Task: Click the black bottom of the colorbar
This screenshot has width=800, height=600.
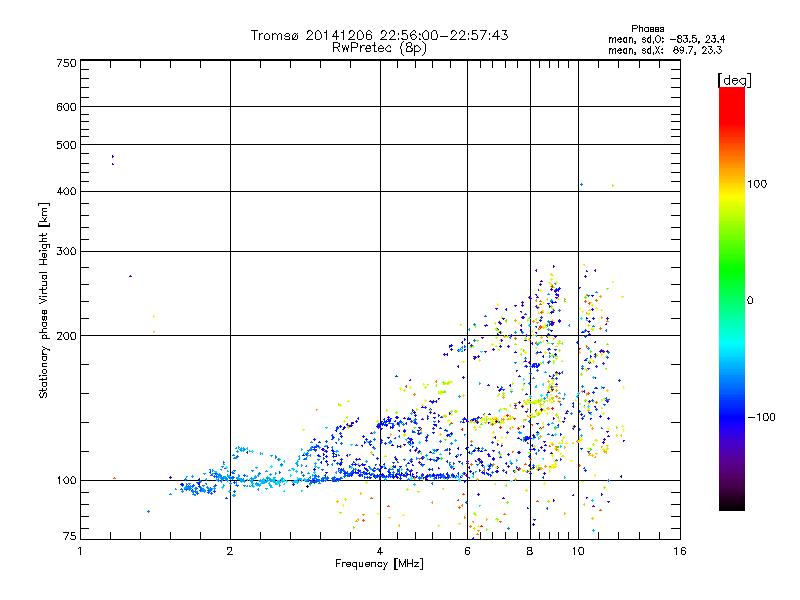Action: (732, 504)
